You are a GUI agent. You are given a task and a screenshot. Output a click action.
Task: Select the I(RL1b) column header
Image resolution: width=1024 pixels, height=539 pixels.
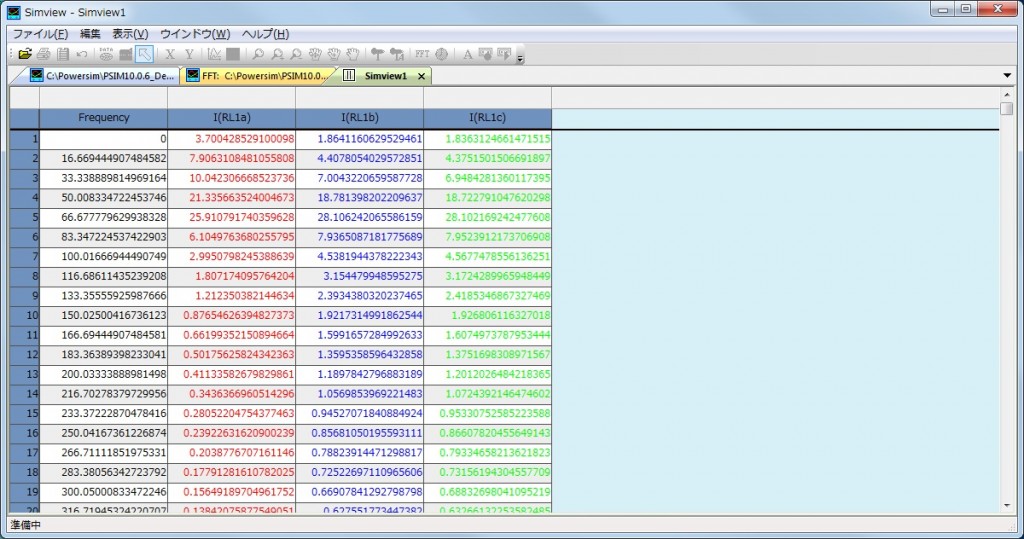point(359,118)
